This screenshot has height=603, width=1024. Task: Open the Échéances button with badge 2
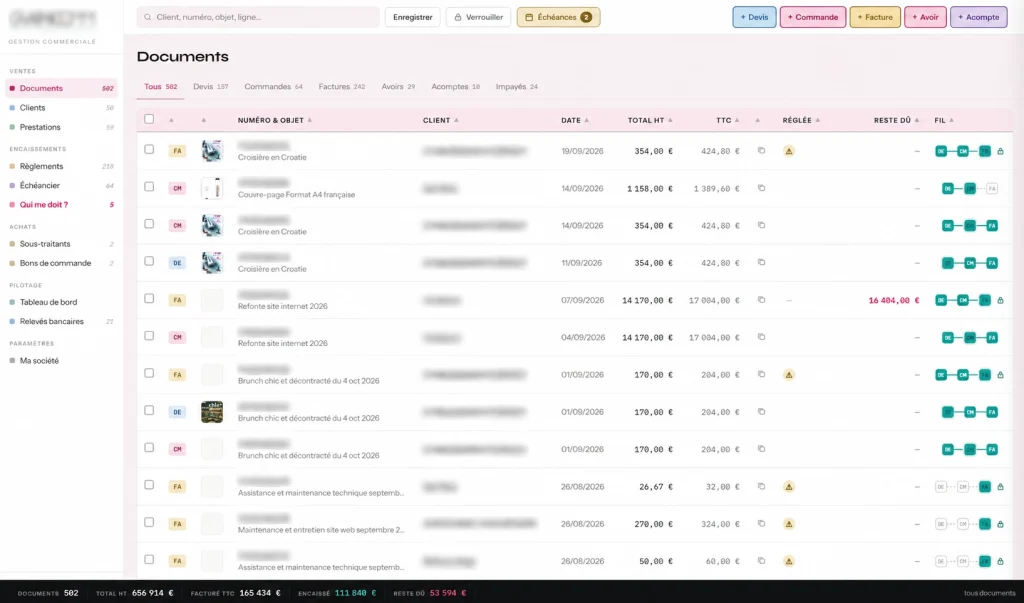[x=558, y=17]
